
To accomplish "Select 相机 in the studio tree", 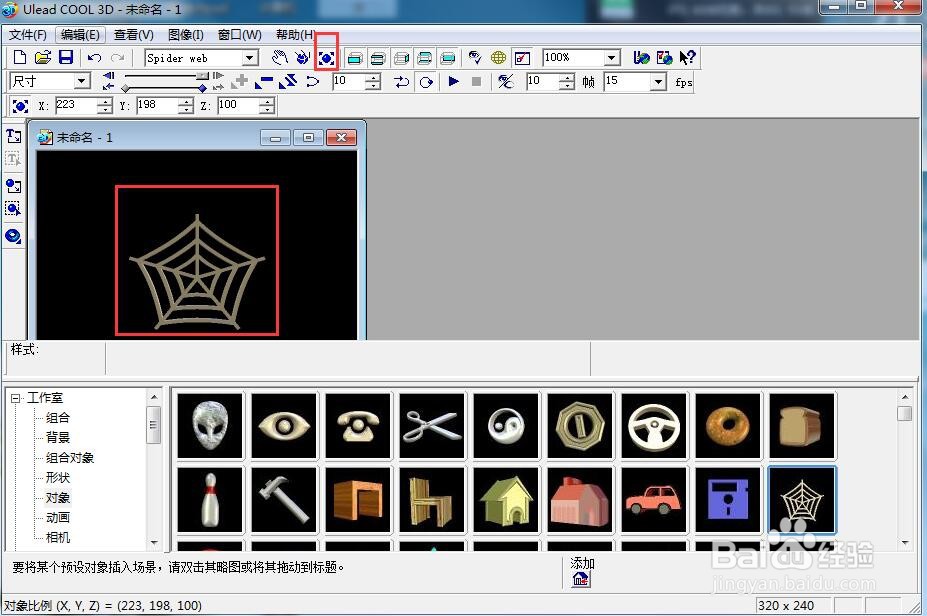I will 58,537.
